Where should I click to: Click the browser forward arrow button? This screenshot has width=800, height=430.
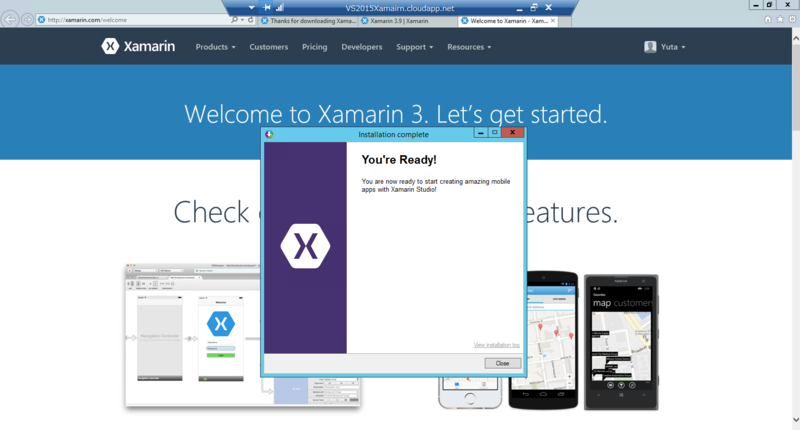pos(28,20)
